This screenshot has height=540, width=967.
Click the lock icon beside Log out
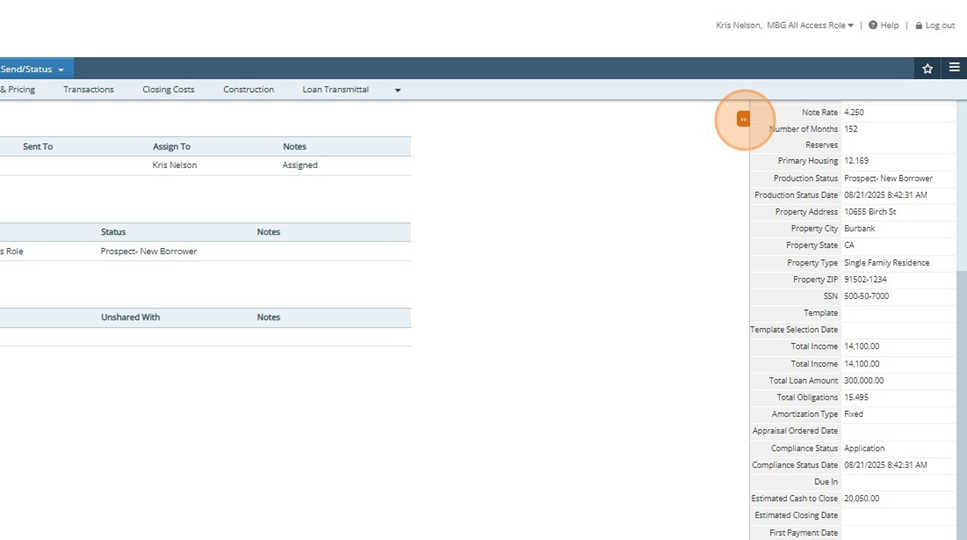919,25
